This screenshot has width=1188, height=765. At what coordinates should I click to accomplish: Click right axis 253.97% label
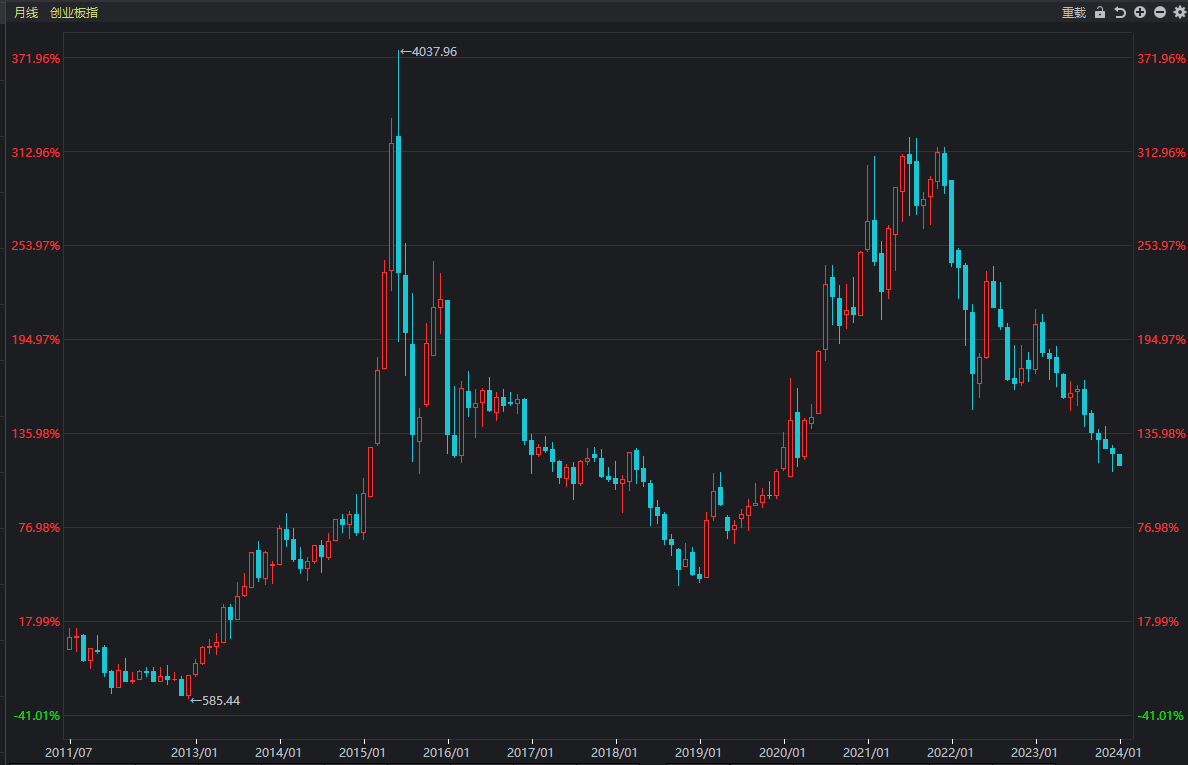(1161, 245)
